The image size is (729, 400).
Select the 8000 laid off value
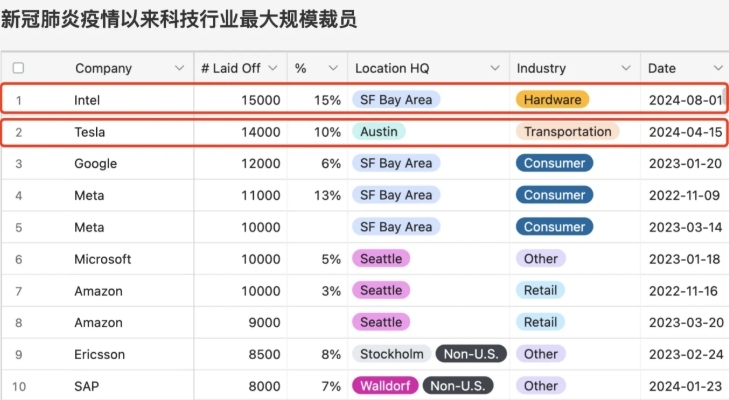coord(264,386)
